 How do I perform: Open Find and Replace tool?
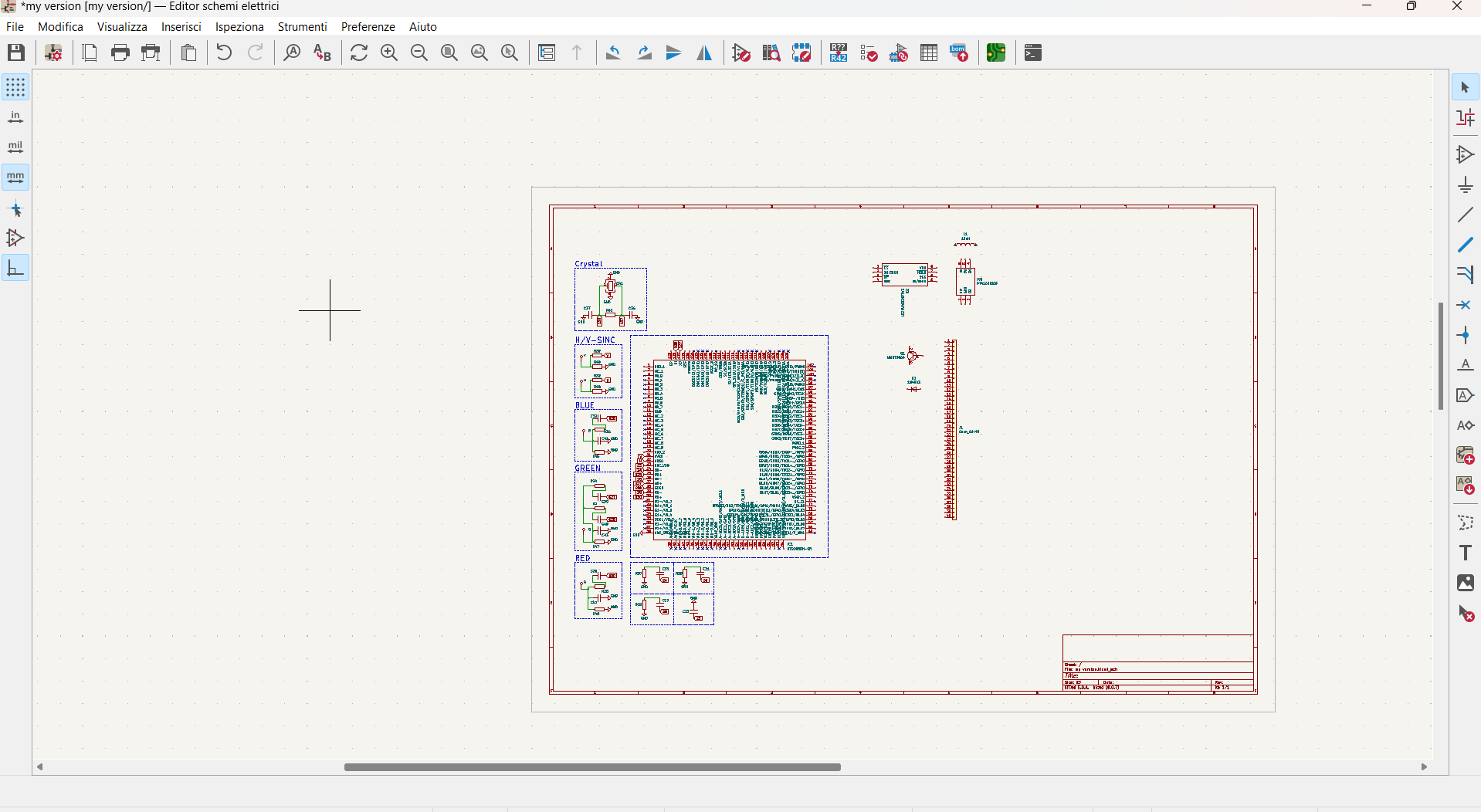[322, 52]
